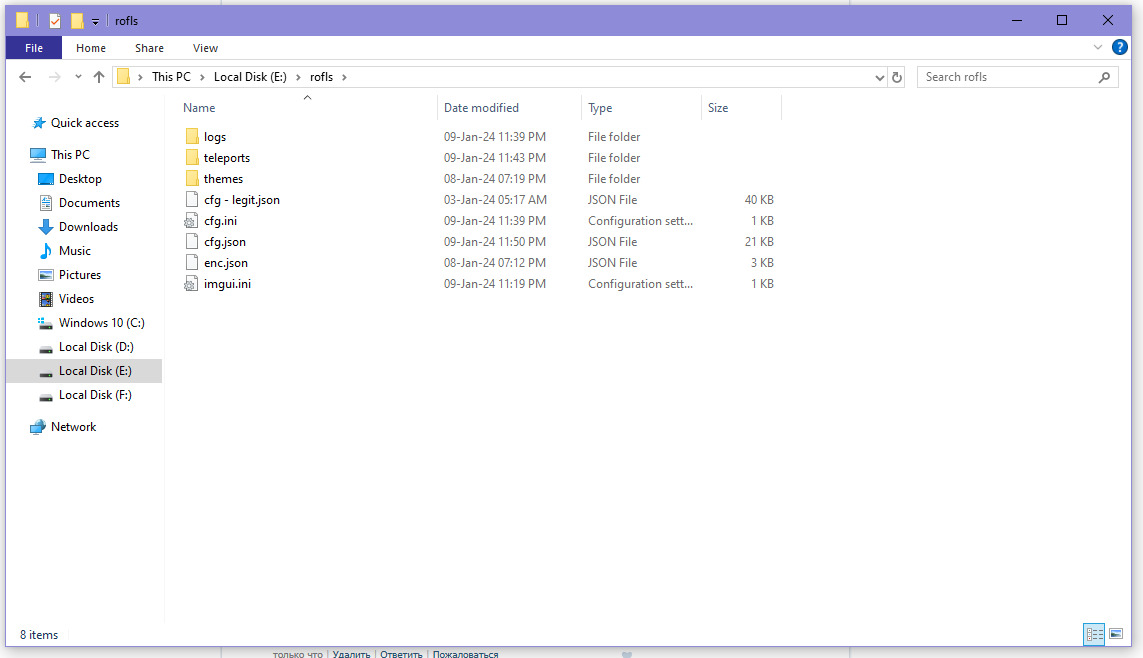Select the logs folder icon

coord(192,136)
